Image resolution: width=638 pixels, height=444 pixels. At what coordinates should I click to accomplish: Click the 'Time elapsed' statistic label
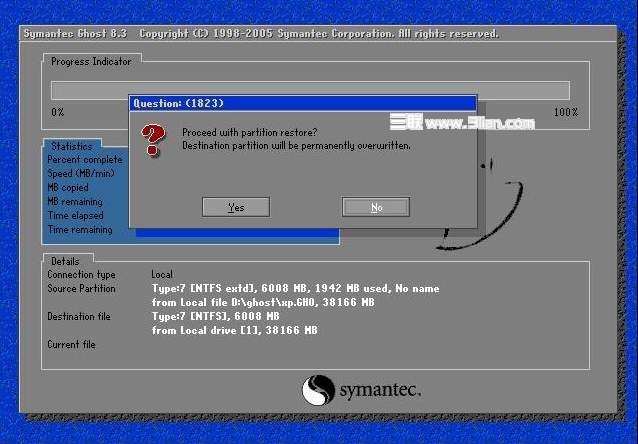(x=75, y=216)
